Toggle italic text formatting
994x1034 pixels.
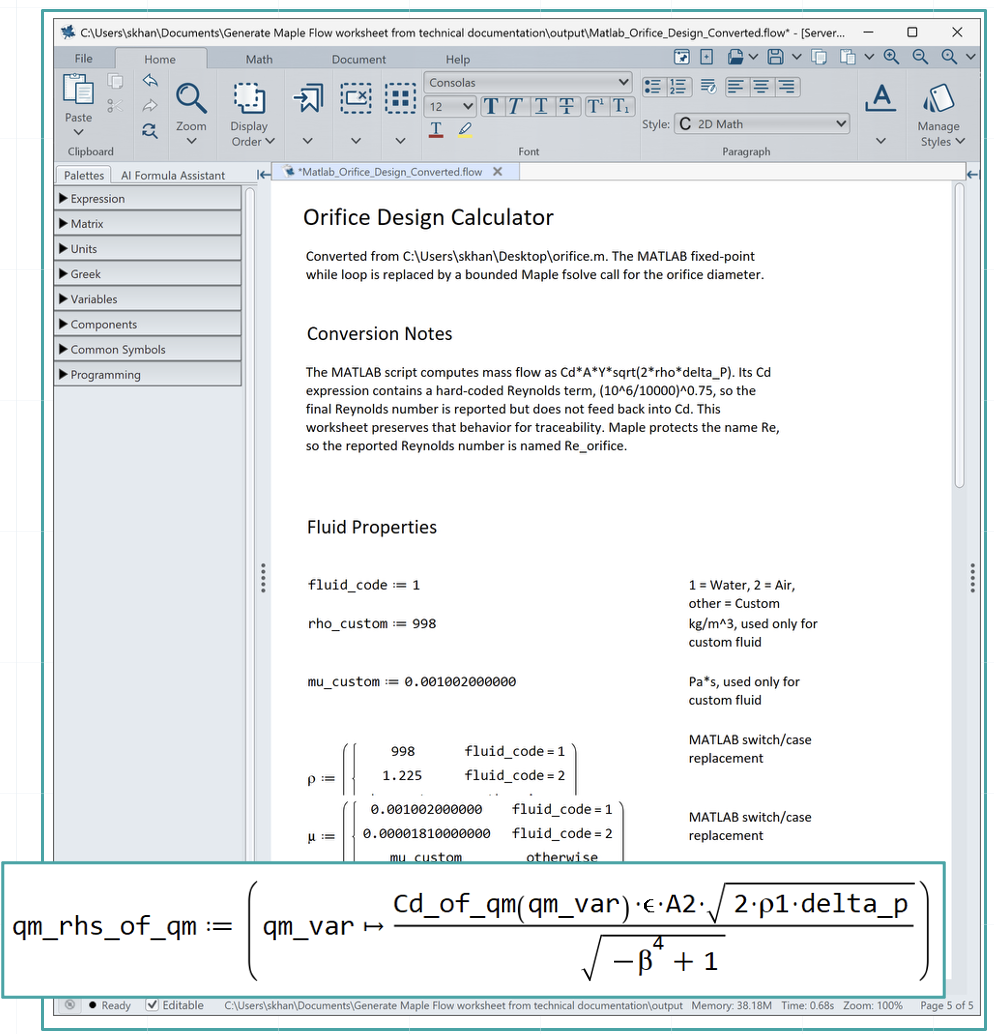[516, 106]
